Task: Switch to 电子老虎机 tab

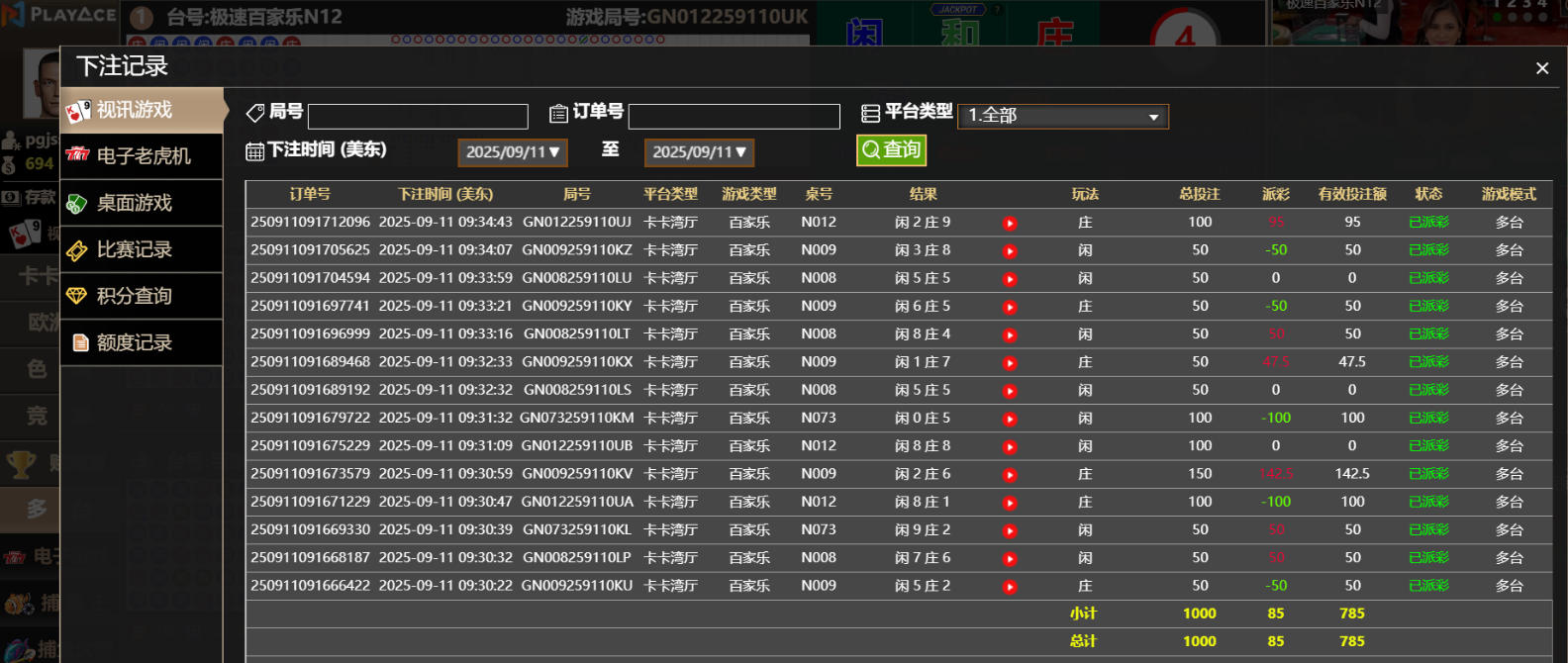Action: pyautogui.click(x=142, y=156)
